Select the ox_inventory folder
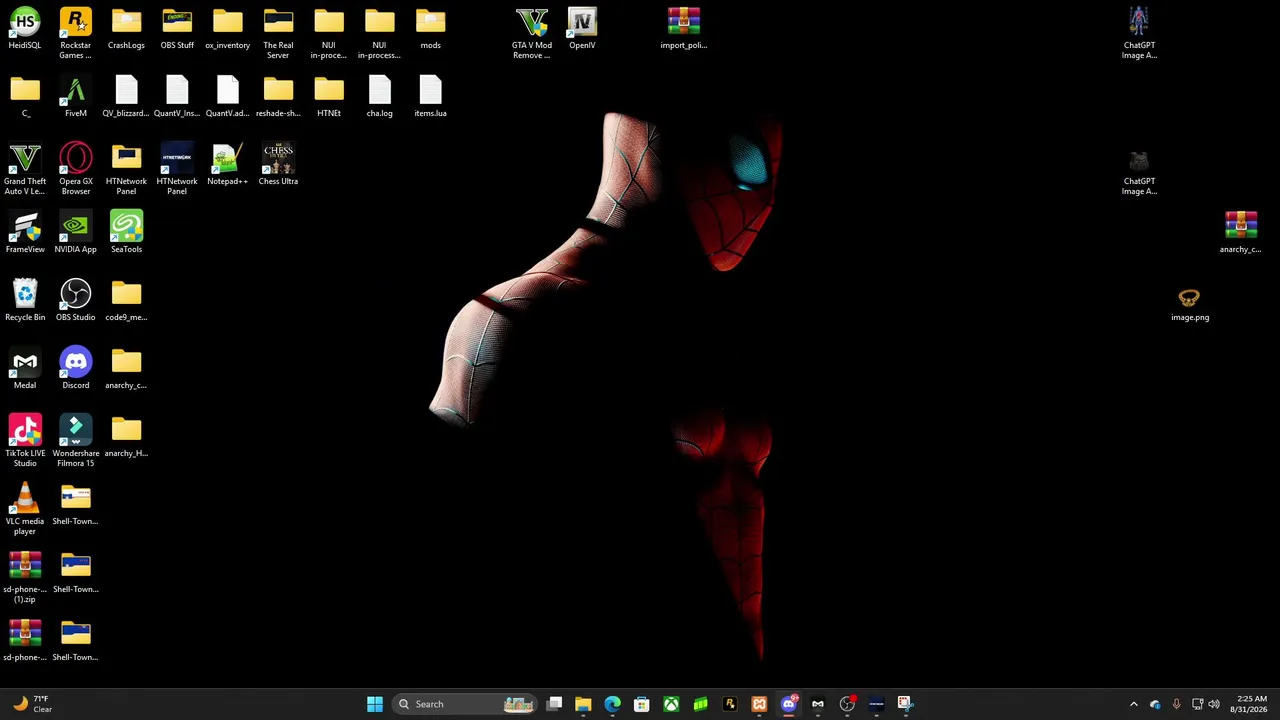Viewport: 1280px width, 720px height. point(228,29)
